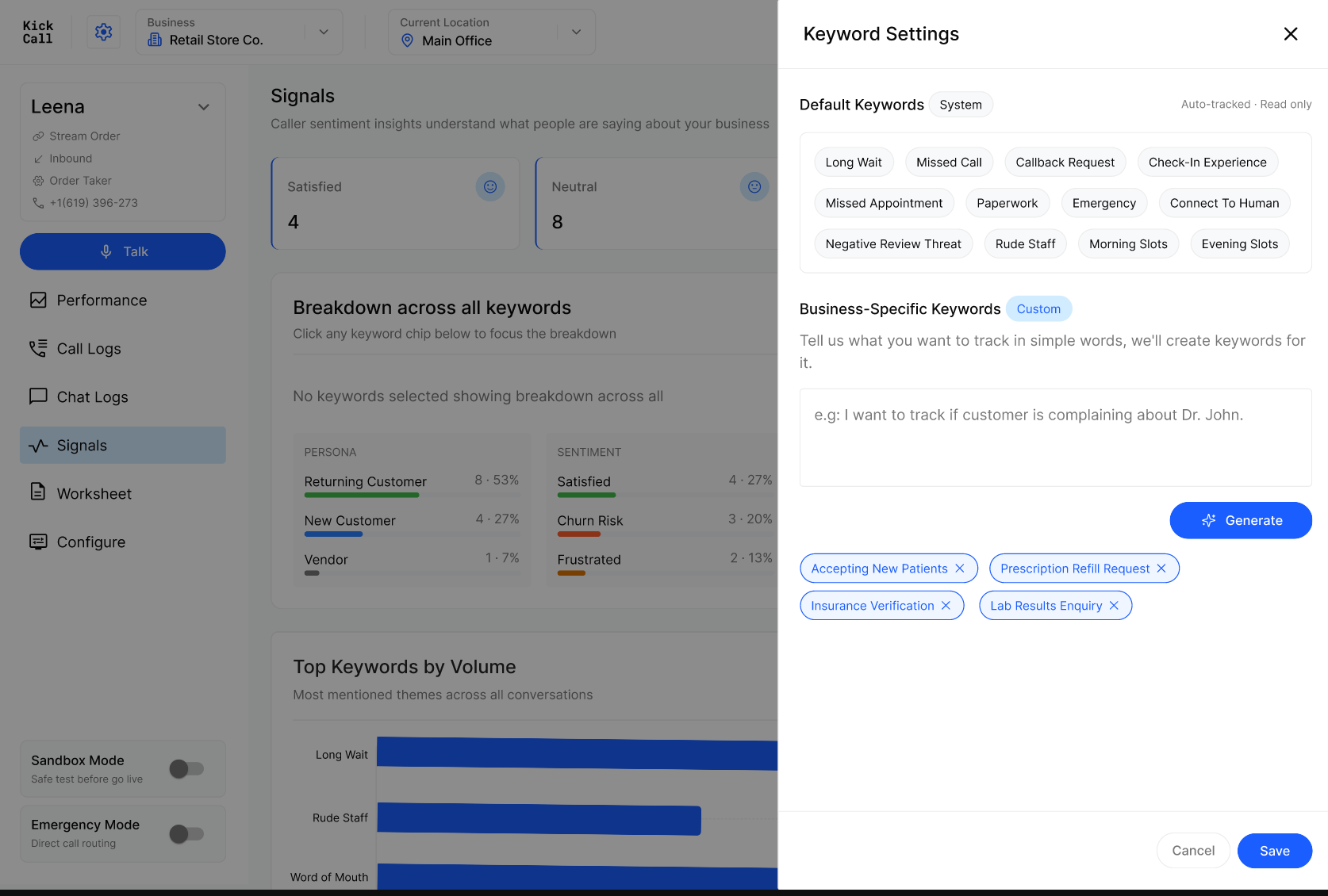Click the Frustrated sentiment row

click(665, 563)
